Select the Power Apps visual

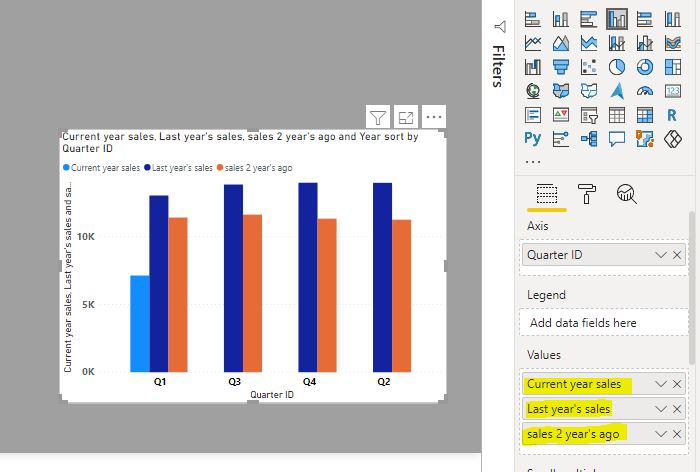(673, 139)
